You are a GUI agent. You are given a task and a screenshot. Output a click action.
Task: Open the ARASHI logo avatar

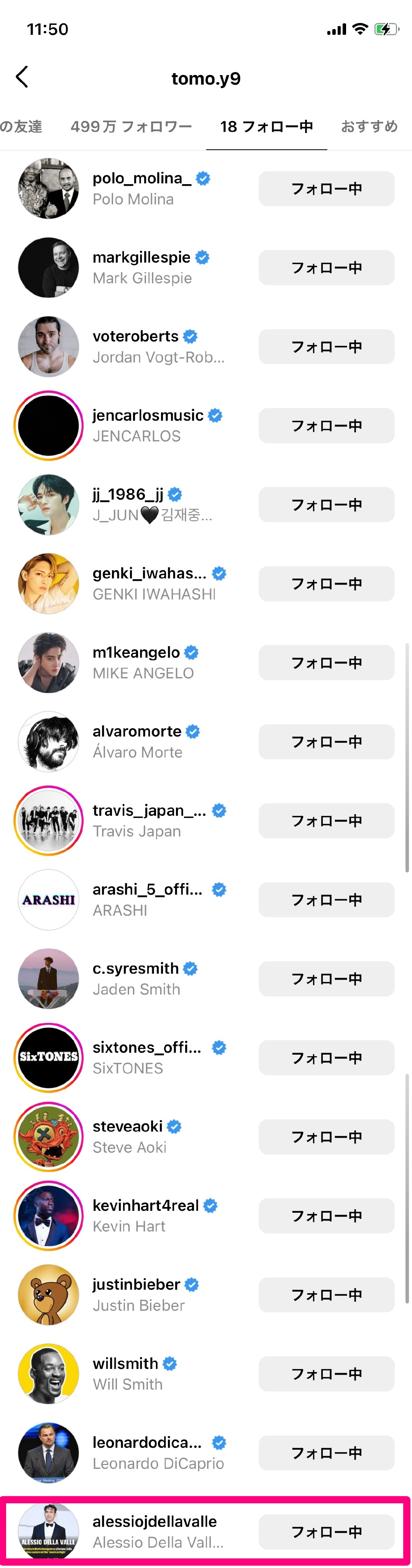point(49,900)
